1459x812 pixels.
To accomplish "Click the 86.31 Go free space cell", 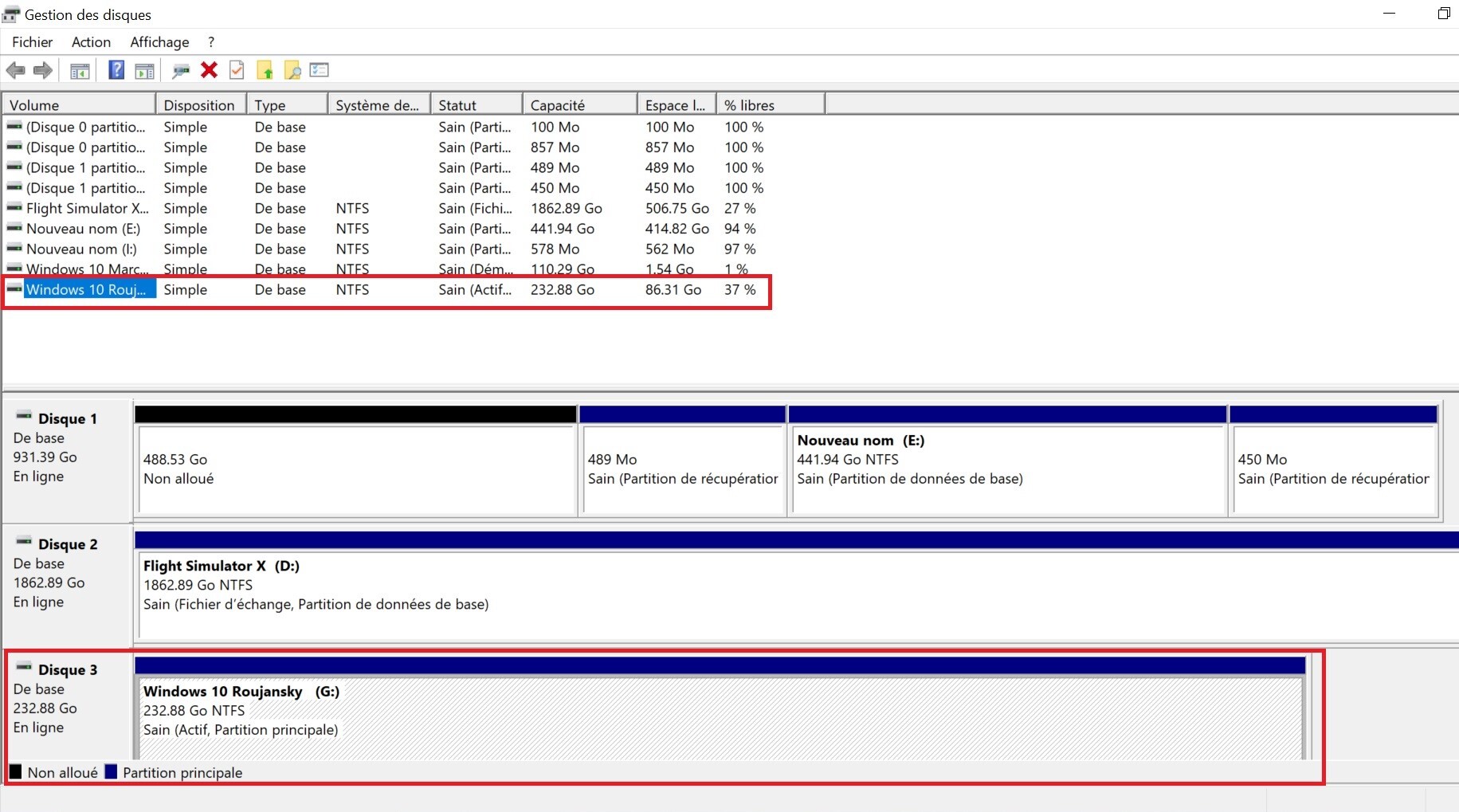I will pos(673,289).
